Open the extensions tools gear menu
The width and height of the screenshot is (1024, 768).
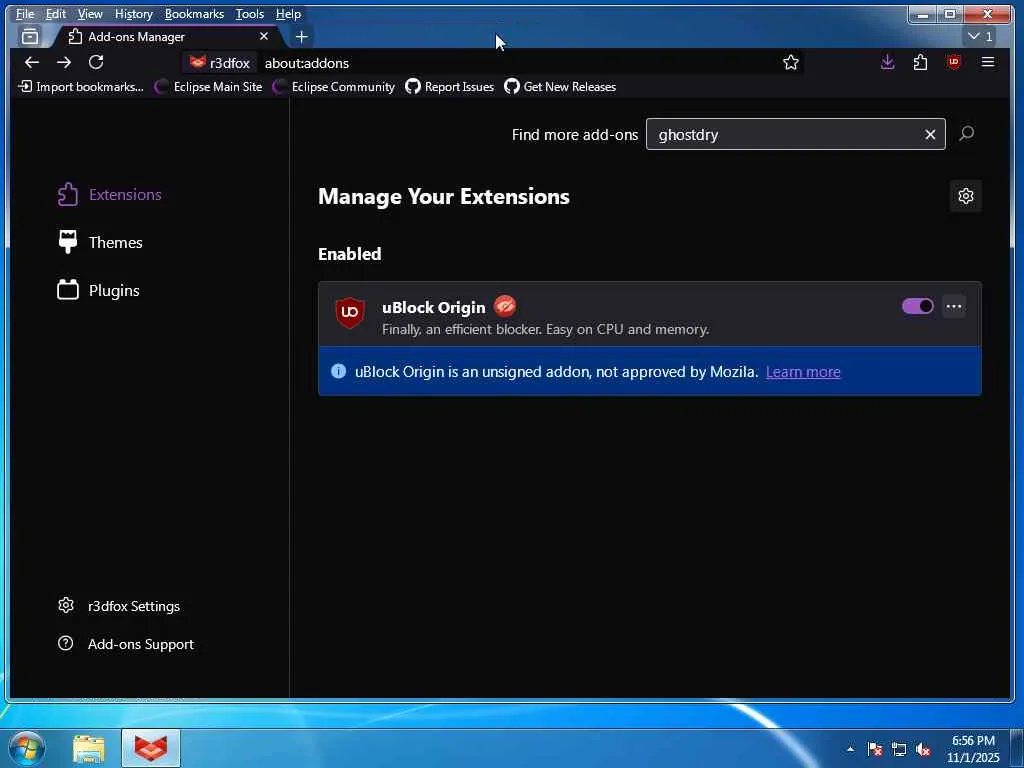pos(966,196)
